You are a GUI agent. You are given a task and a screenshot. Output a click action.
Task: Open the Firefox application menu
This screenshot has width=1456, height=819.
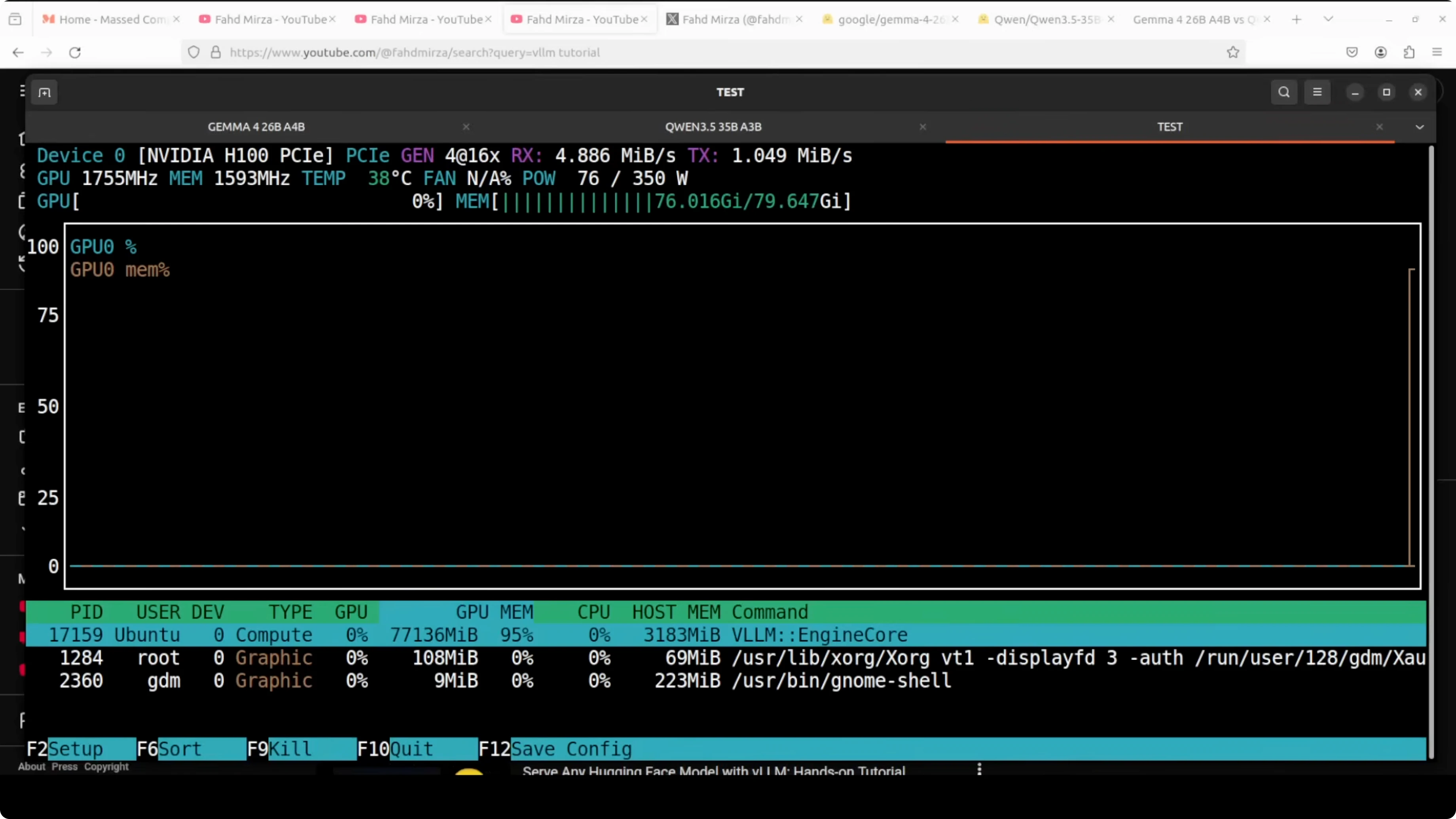pos(1437,53)
